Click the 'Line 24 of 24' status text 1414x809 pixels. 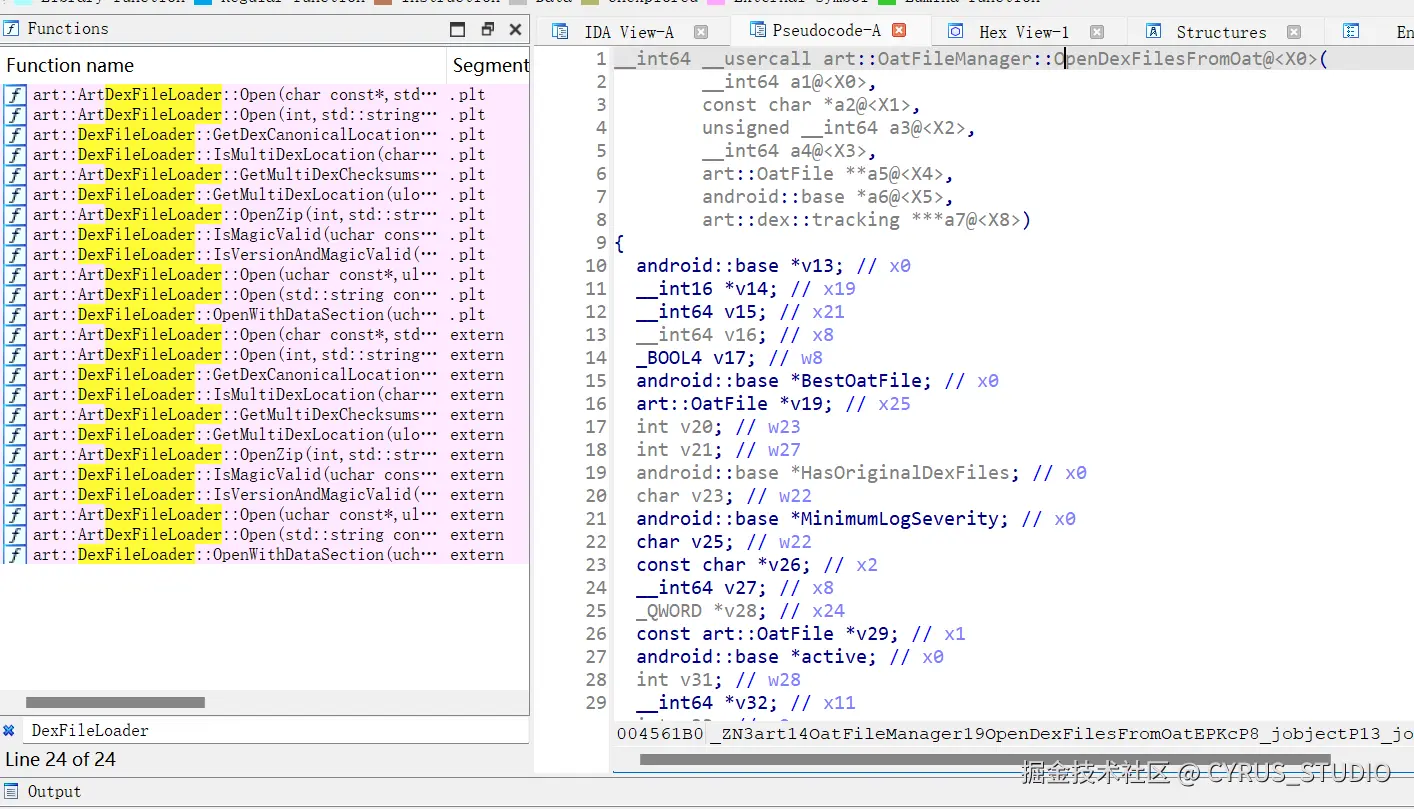coord(61,760)
